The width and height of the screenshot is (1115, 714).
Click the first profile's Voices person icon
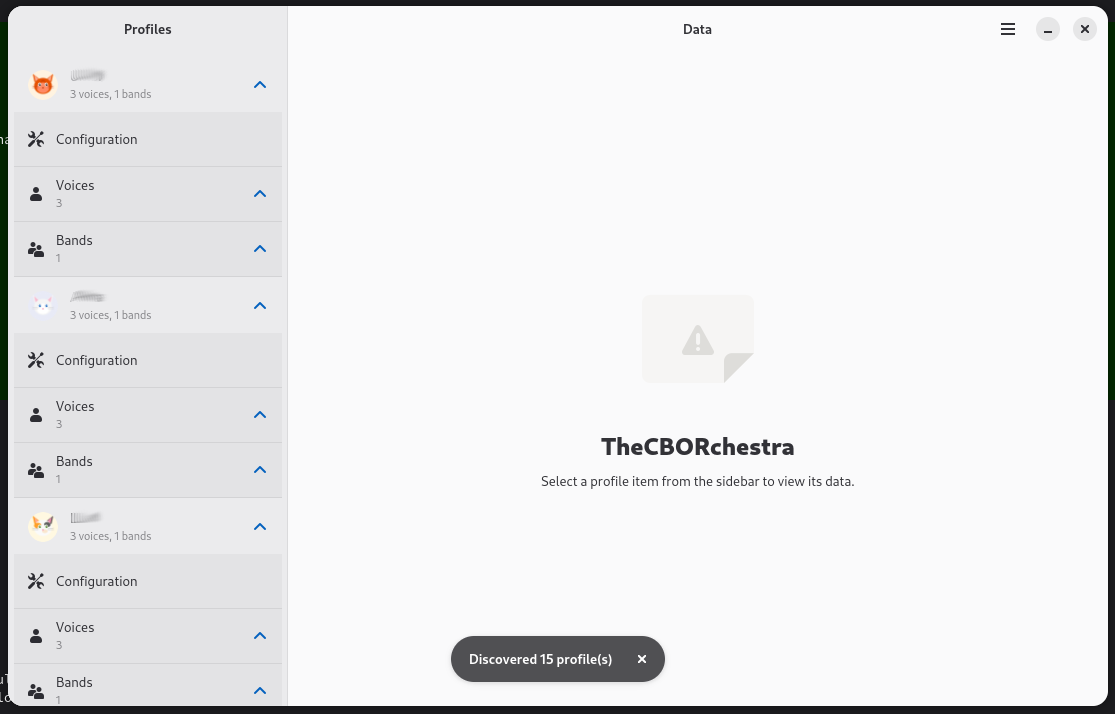[x=36, y=194]
